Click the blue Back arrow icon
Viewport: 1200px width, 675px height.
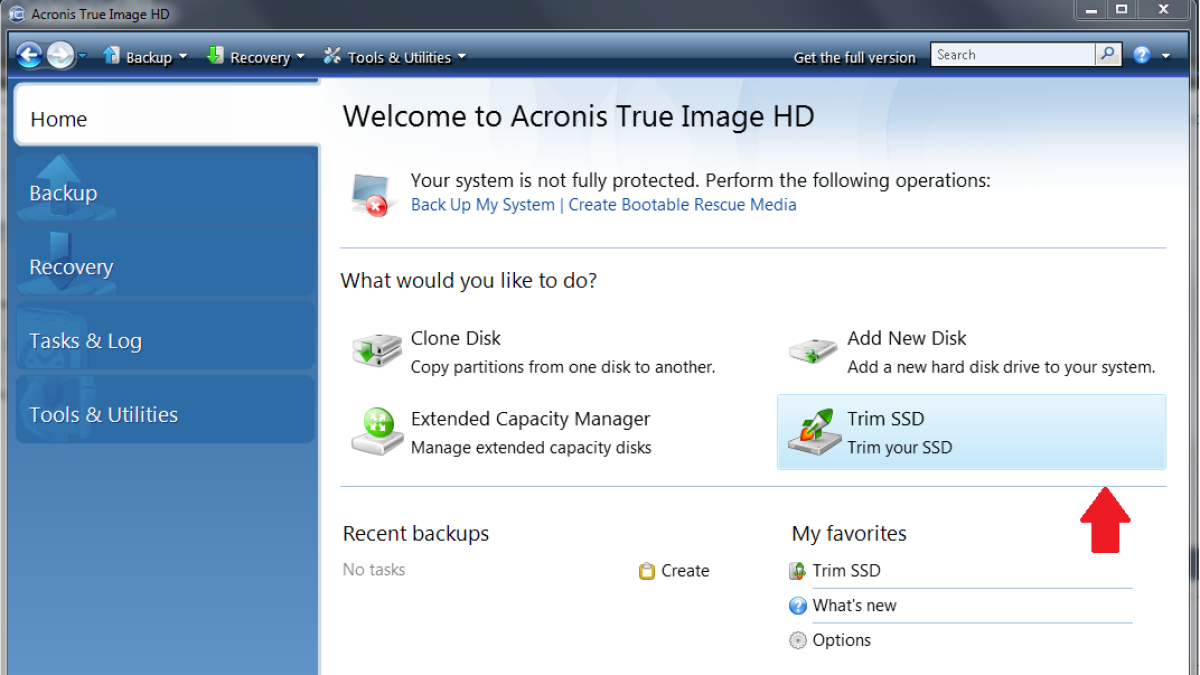pyautogui.click(x=29, y=55)
